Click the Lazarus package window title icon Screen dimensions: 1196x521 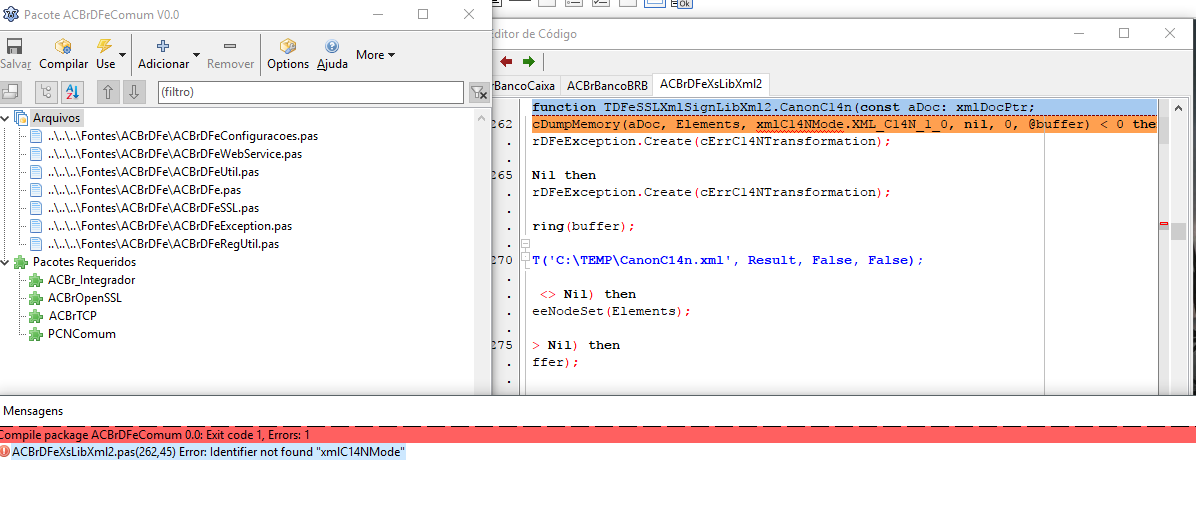(11, 14)
